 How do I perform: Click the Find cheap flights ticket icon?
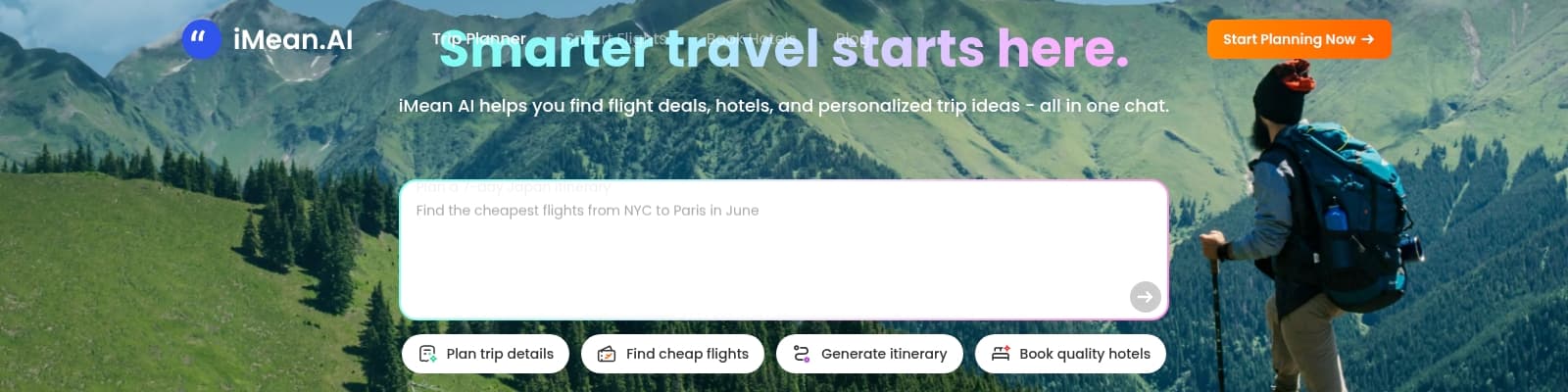point(607,354)
